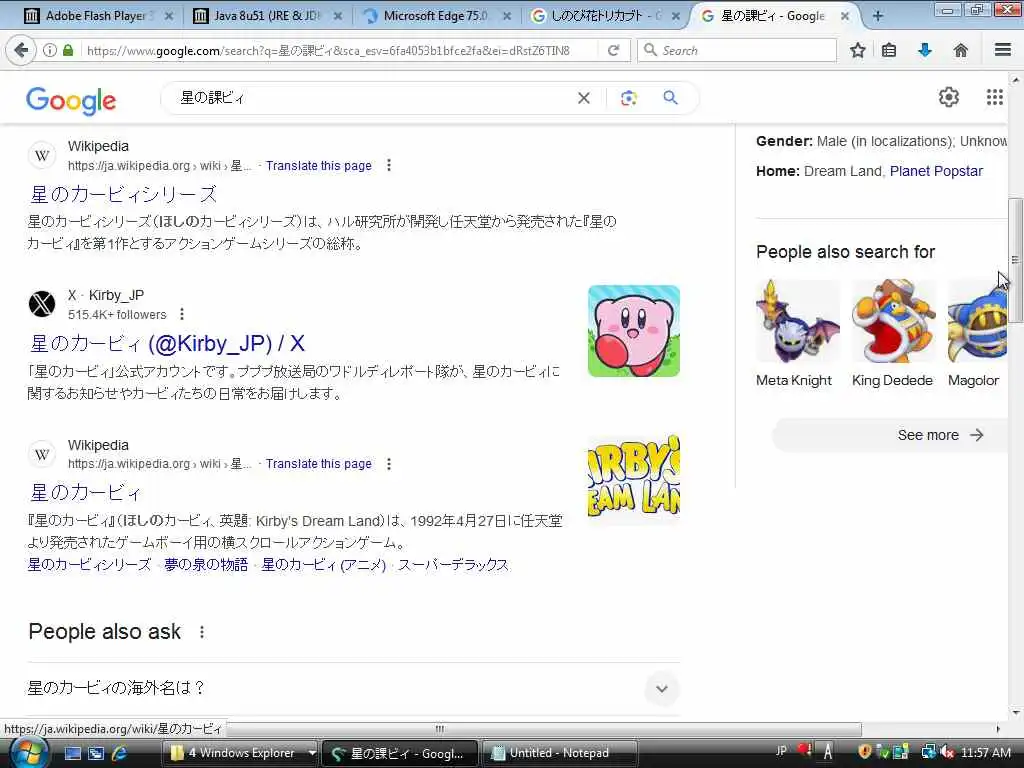This screenshot has width=1024, height=768.
Task: Click the site information icon in address bar
Action: tap(50, 50)
